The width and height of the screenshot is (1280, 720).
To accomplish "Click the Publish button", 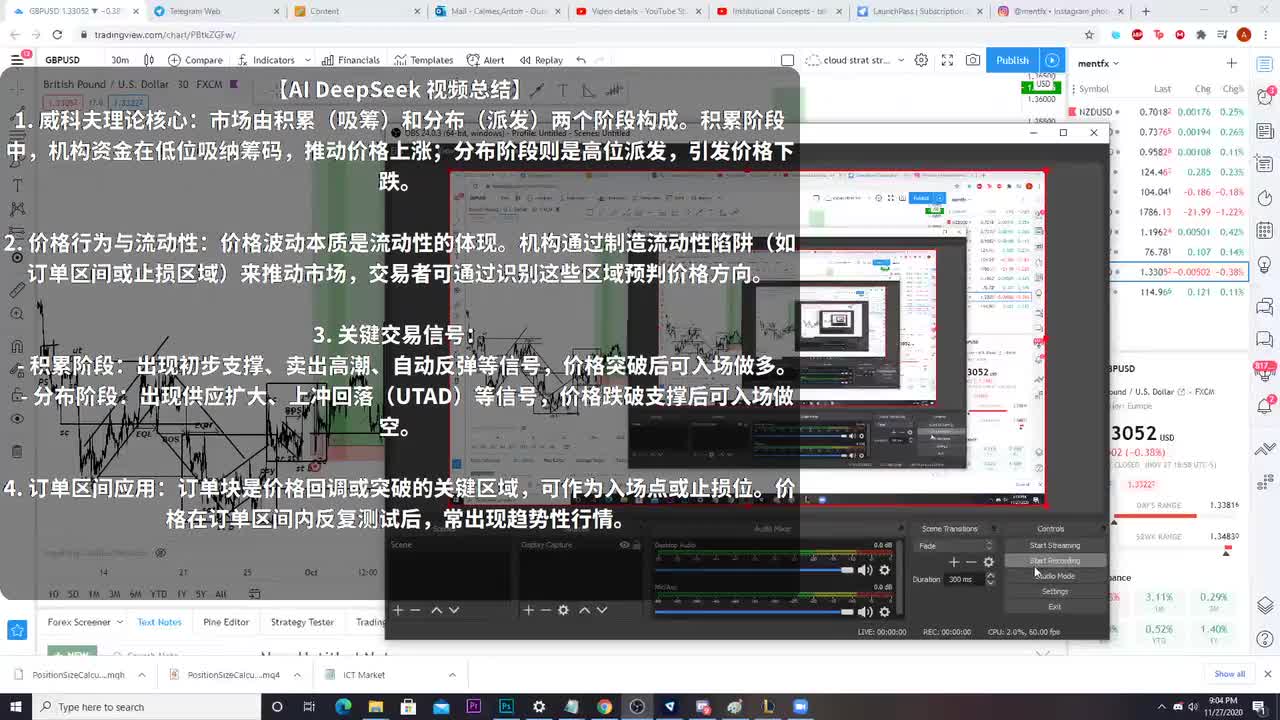I will 1012,60.
